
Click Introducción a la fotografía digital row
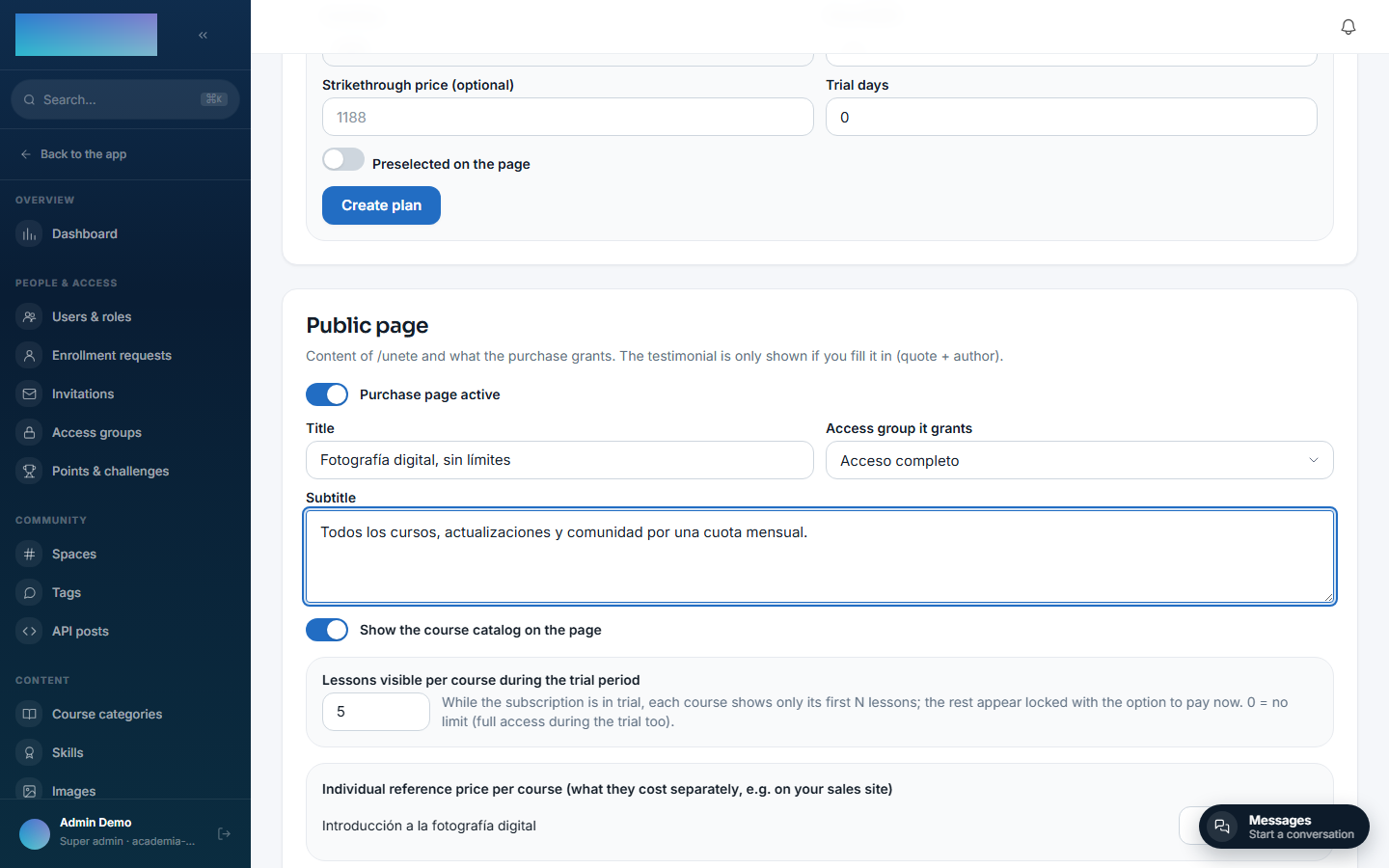(x=429, y=826)
